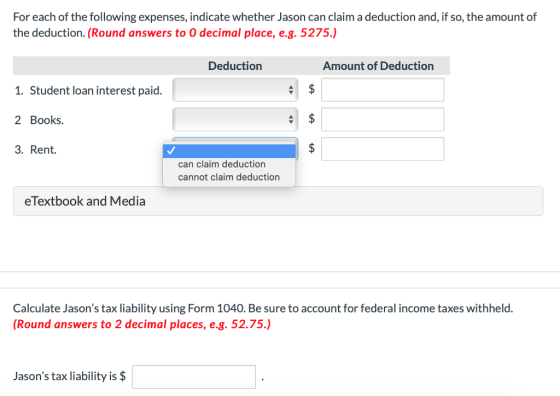Click the red 'Round answers to 2 decimal places' note
The height and width of the screenshot is (396, 560).
(142, 324)
